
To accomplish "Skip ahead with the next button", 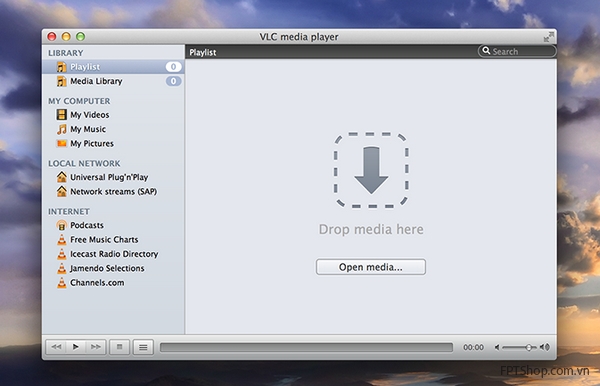I will (x=96, y=347).
